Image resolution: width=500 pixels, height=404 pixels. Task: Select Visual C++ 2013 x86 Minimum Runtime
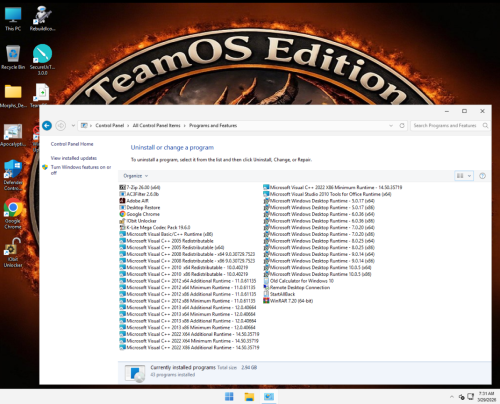(x=187, y=327)
